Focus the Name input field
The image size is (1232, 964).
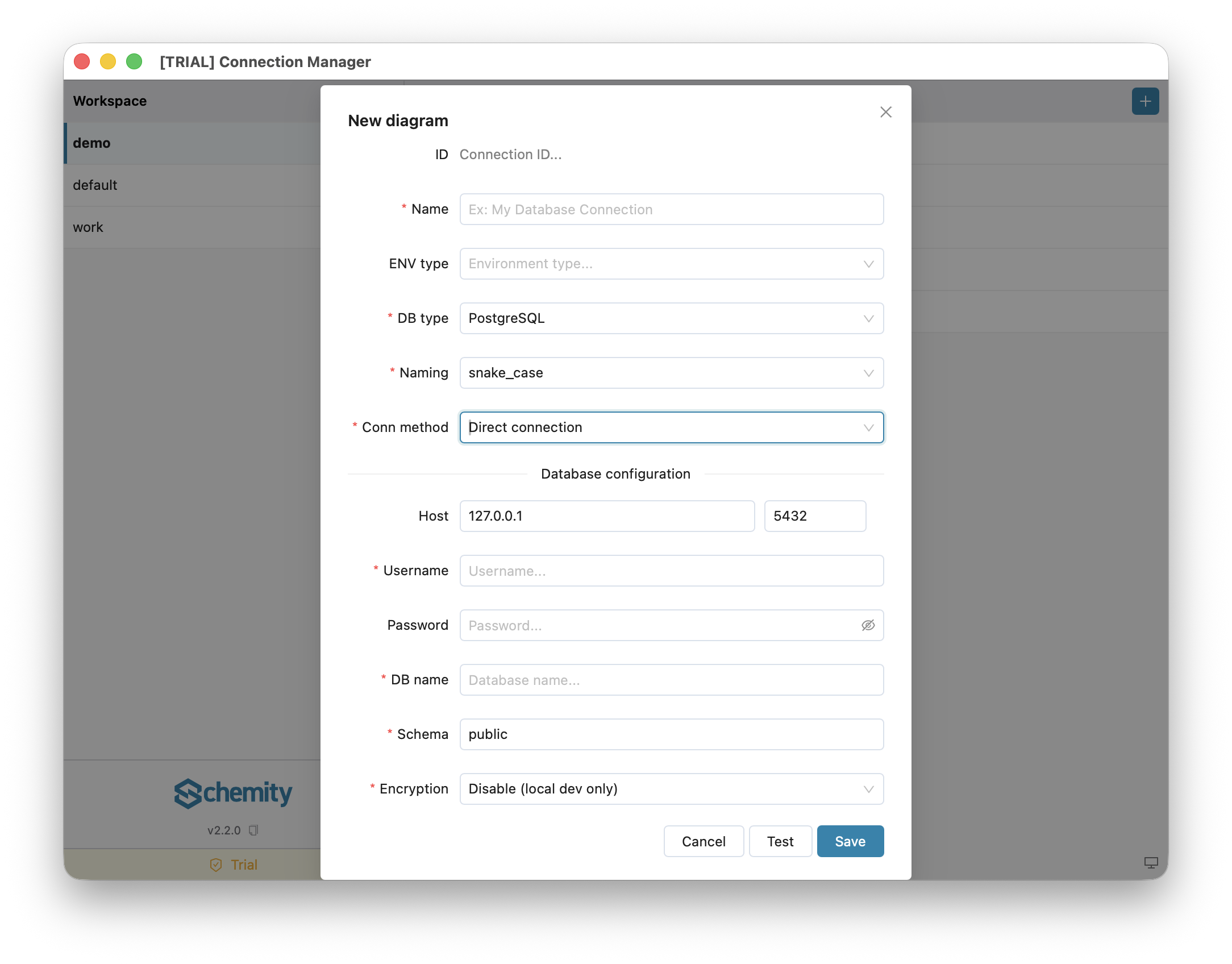pos(671,209)
